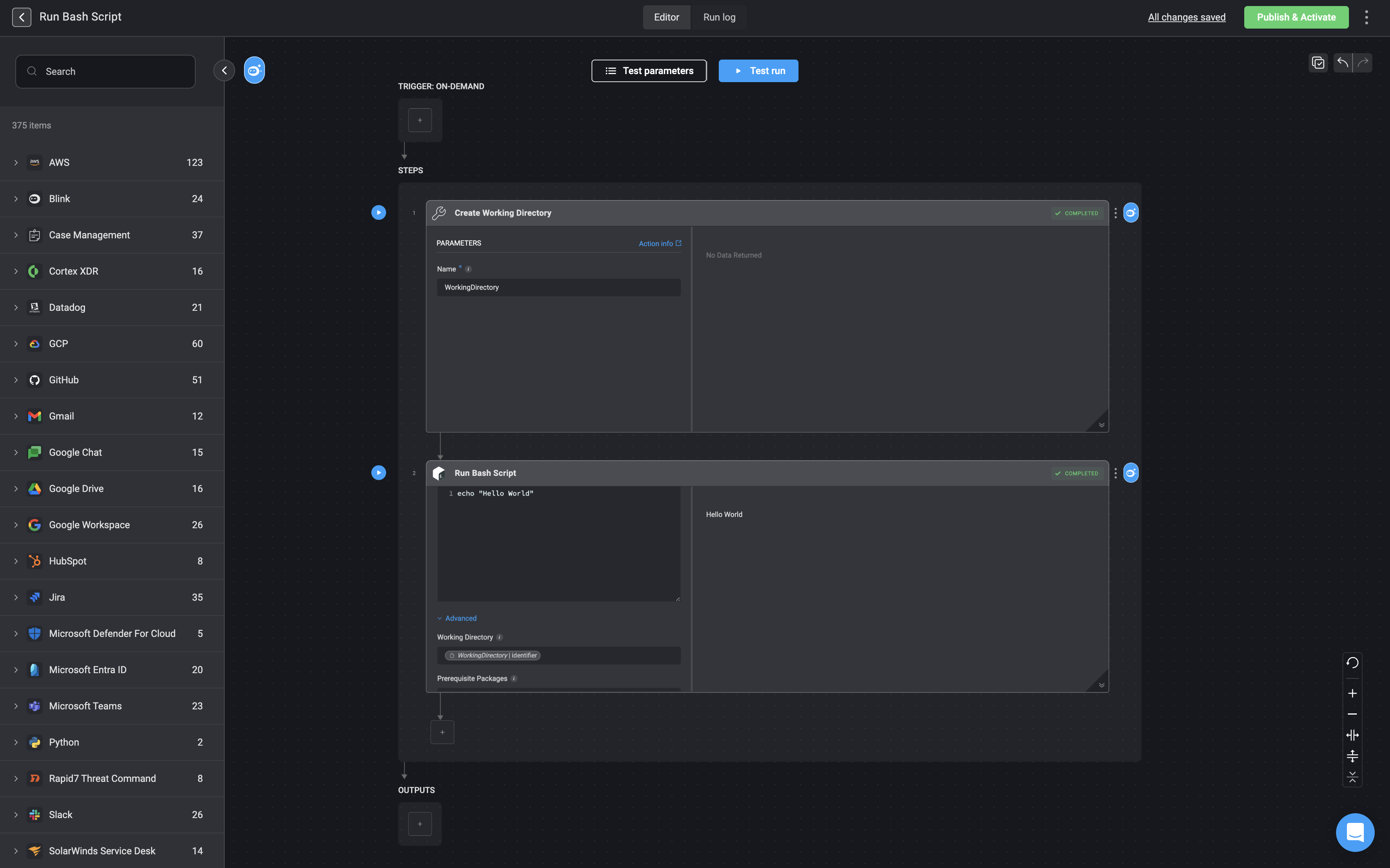Click the Name field info icon
The width and height of the screenshot is (1390, 868).
pos(468,269)
